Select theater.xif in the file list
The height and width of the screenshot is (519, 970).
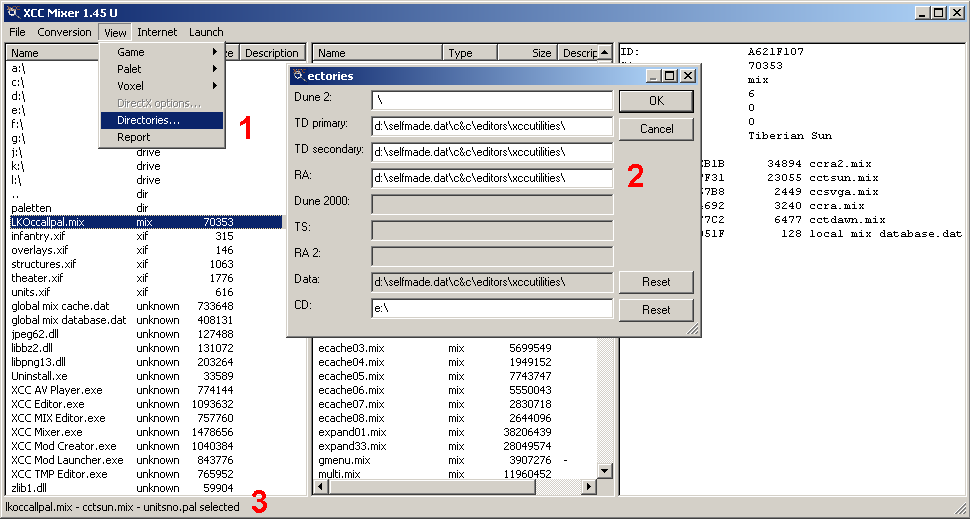click(37, 278)
